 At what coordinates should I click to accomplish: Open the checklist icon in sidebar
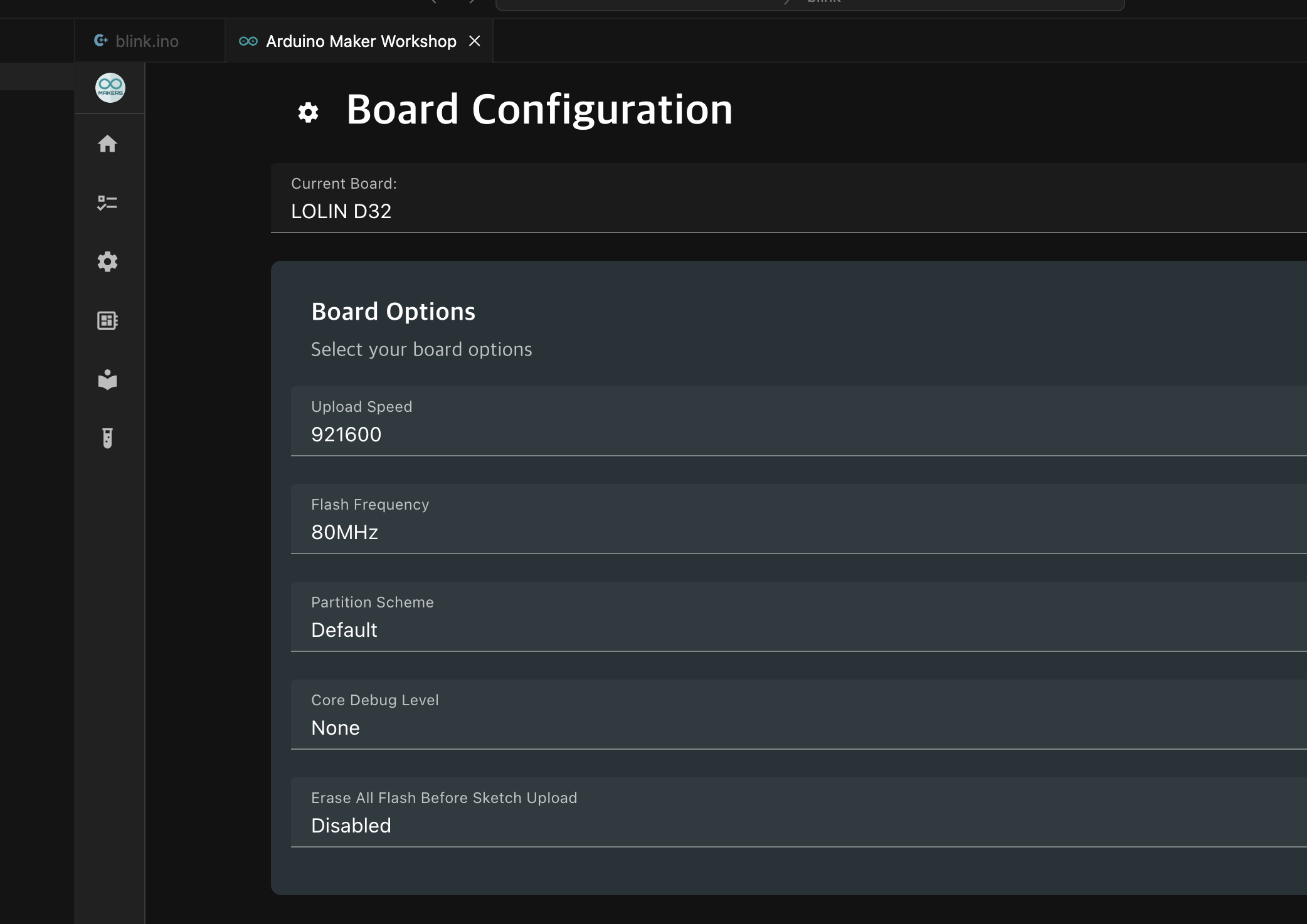(108, 202)
